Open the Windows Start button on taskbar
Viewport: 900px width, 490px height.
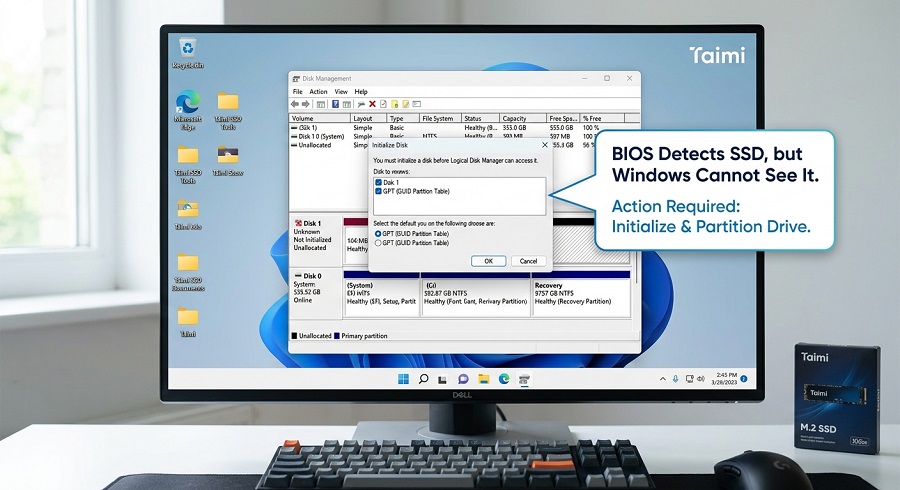[x=404, y=379]
